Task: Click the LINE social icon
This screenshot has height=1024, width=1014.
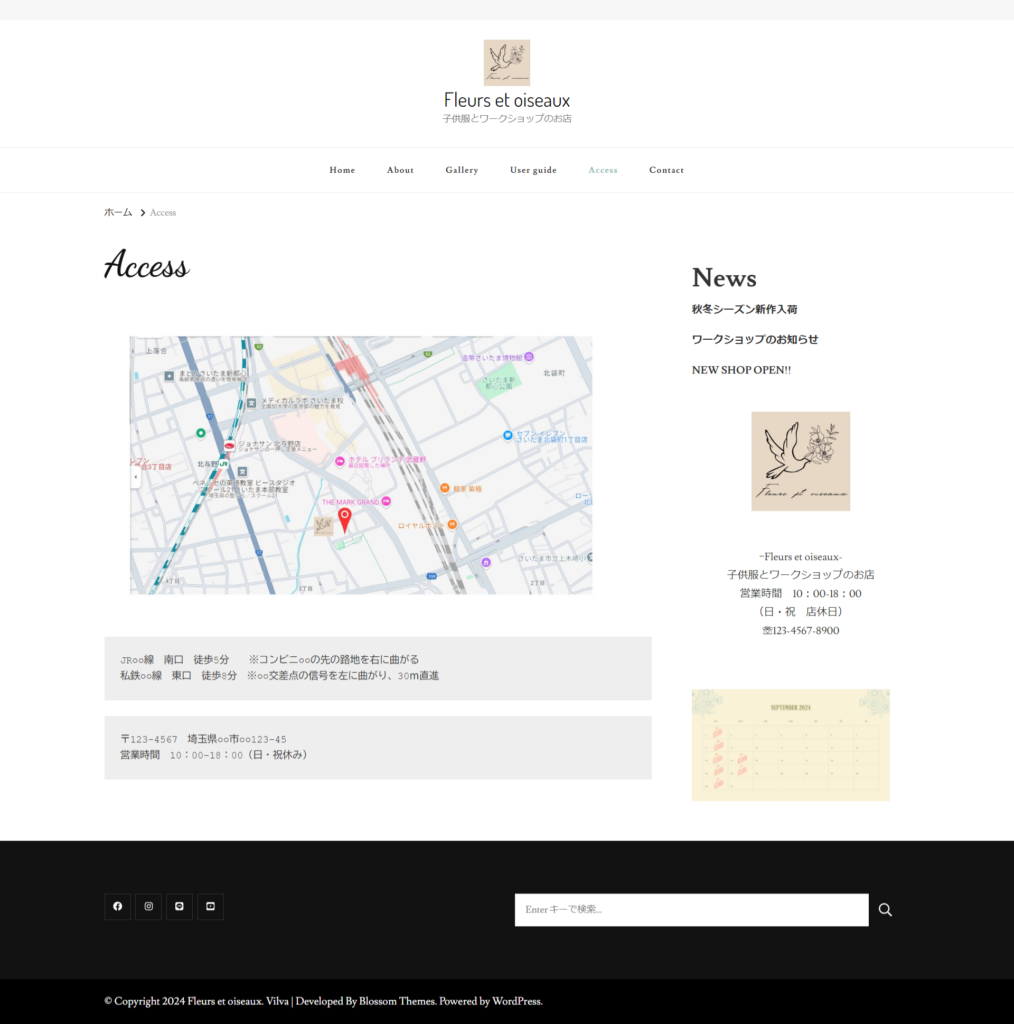Action: tap(179, 906)
